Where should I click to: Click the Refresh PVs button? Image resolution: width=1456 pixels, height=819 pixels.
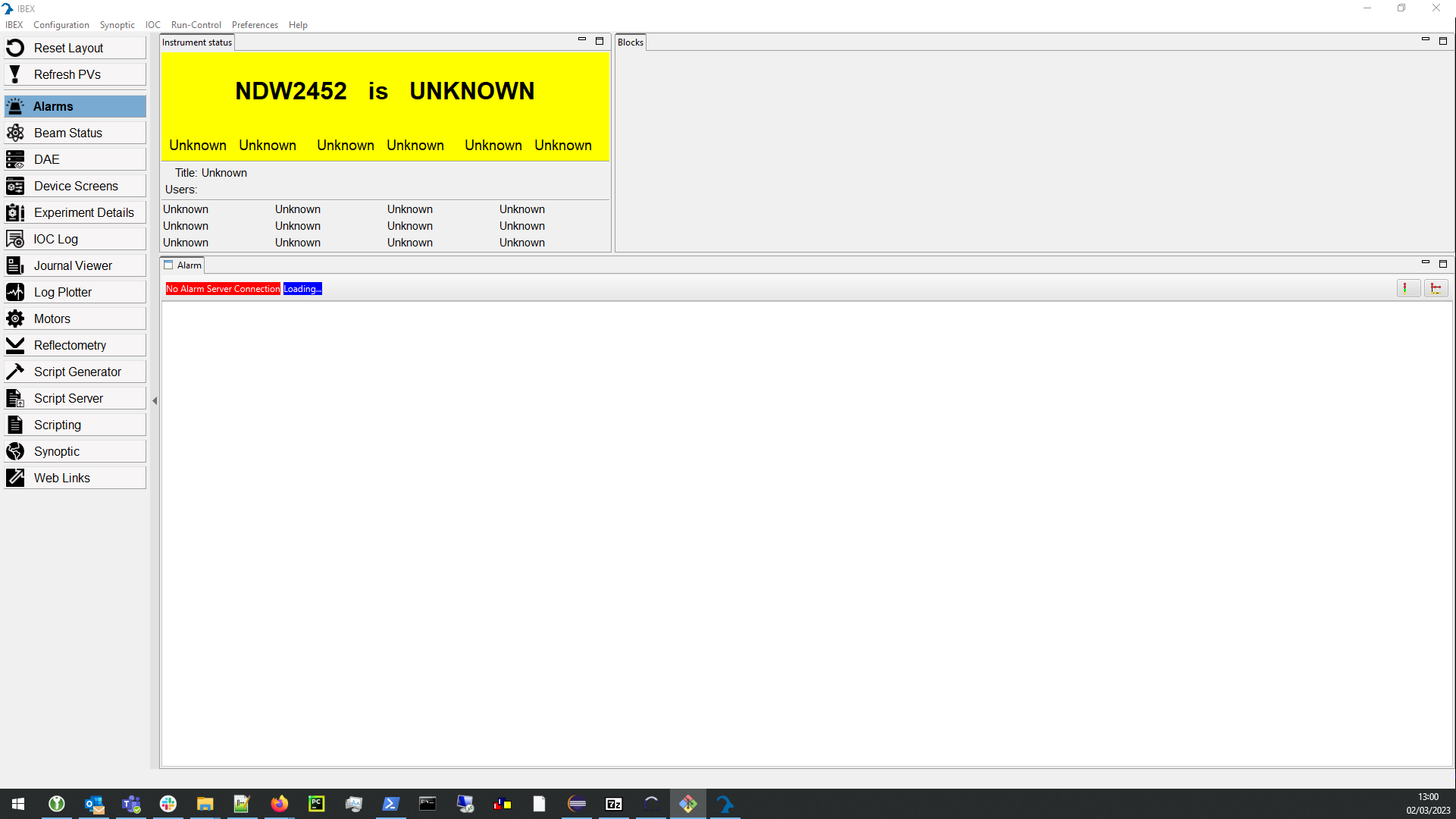74,74
